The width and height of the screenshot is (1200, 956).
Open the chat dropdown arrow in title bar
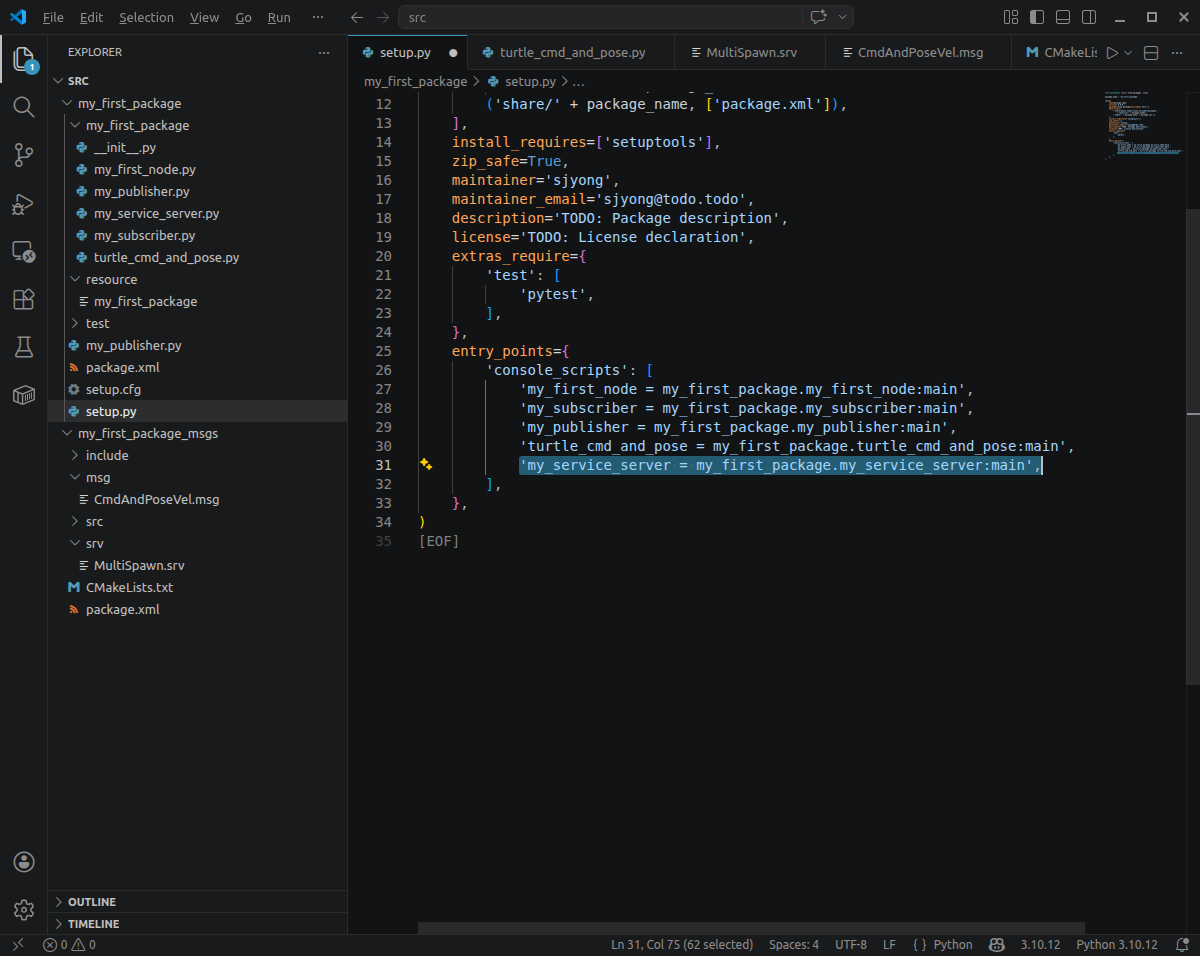(843, 17)
